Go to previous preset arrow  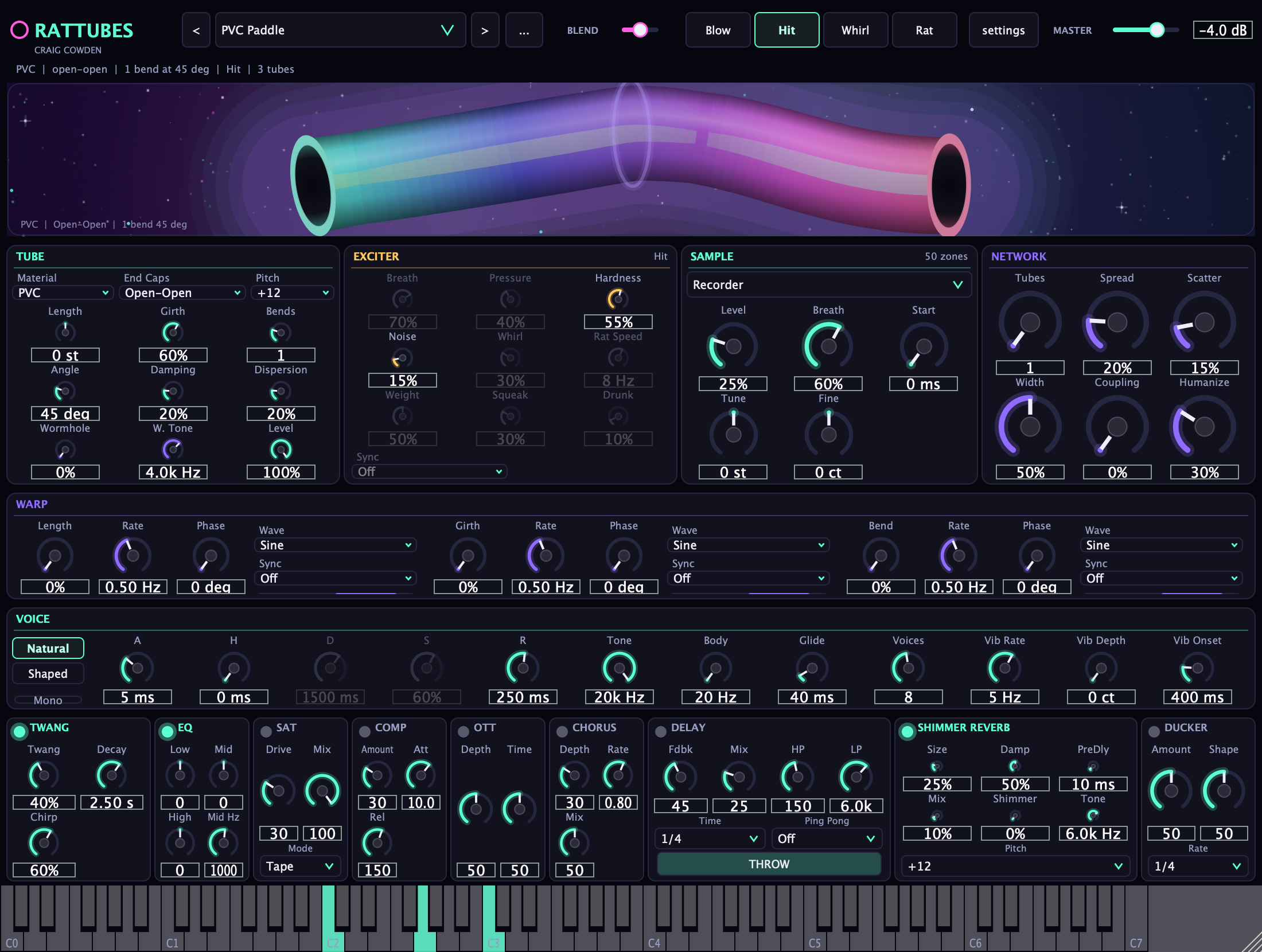[x=196, y=30]
